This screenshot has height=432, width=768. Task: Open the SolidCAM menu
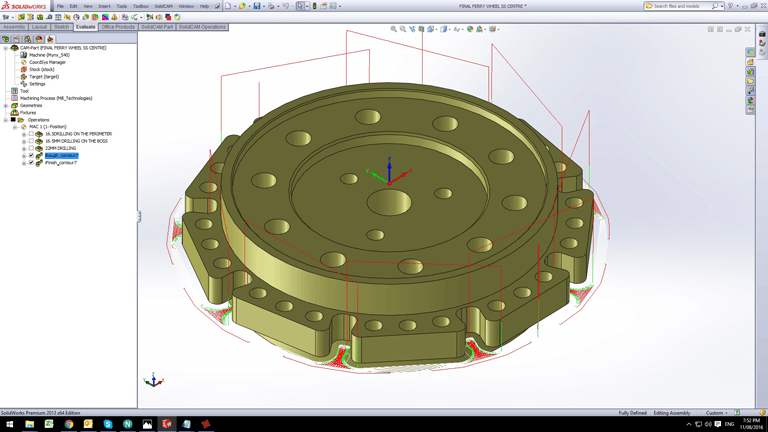(x=163, y=6)
